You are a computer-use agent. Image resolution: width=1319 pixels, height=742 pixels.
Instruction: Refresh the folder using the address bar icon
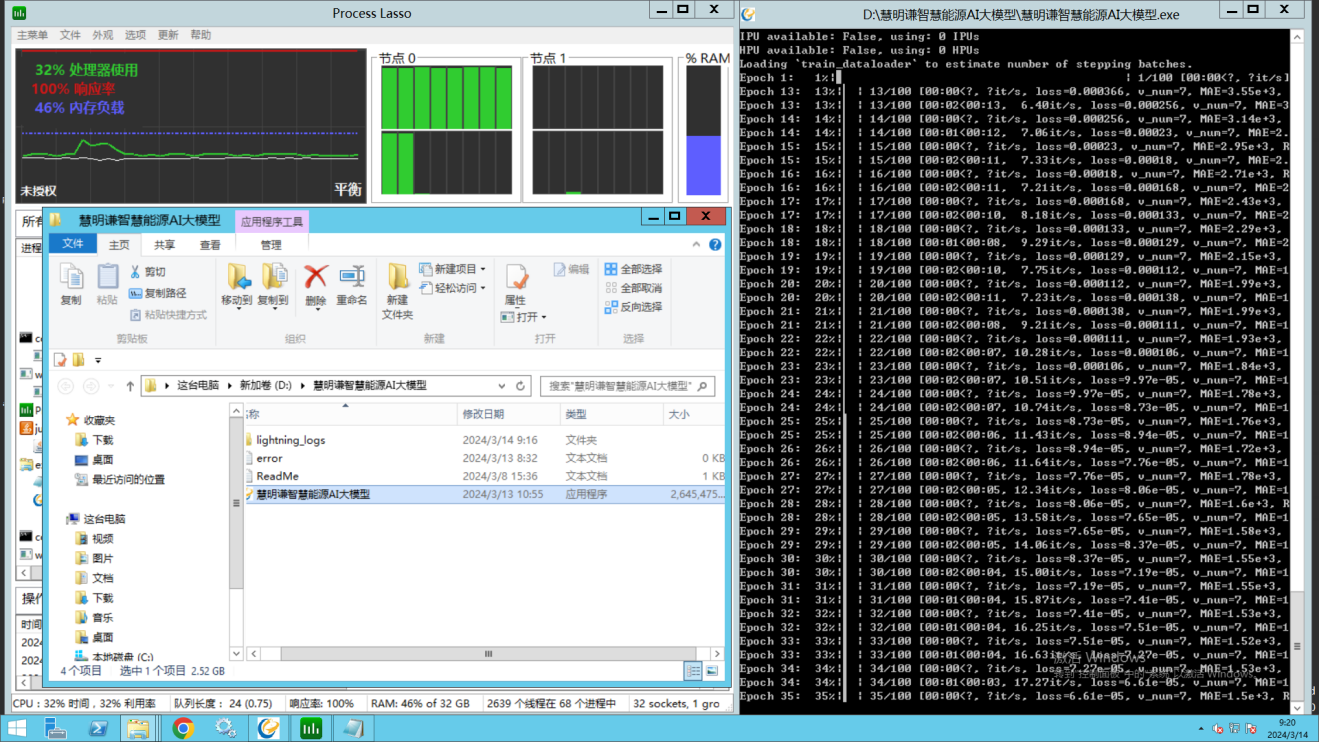coord(521,386)
